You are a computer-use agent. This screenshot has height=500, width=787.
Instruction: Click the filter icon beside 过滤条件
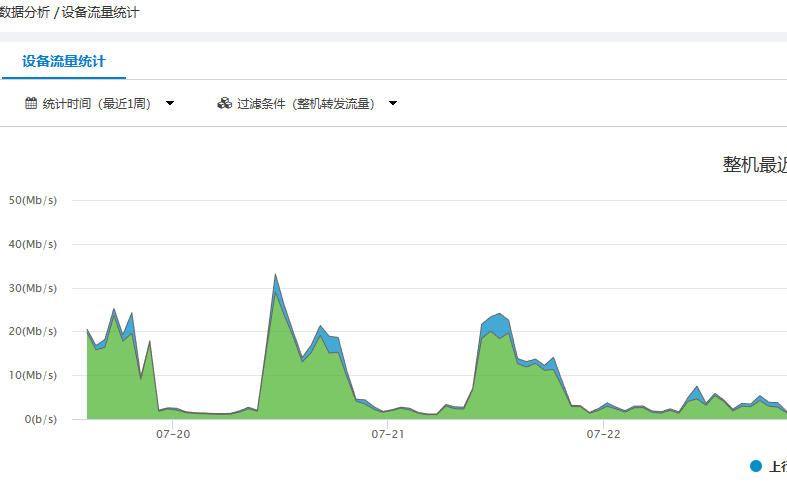224,103
